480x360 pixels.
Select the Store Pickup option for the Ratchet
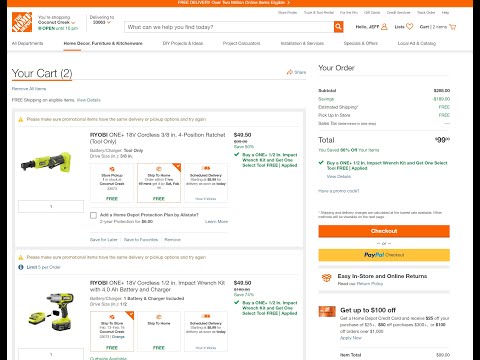click(112, 183)
